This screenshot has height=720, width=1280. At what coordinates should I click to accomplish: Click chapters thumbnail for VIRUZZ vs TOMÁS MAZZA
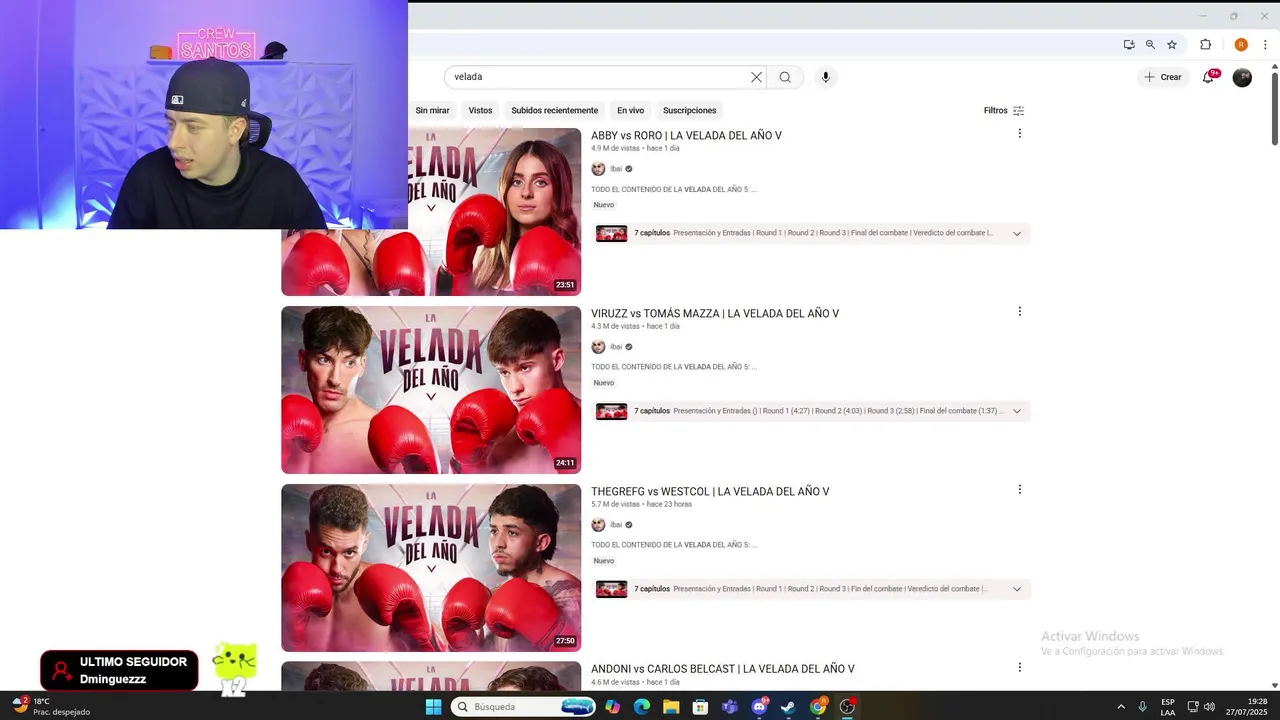pos(611,411)
